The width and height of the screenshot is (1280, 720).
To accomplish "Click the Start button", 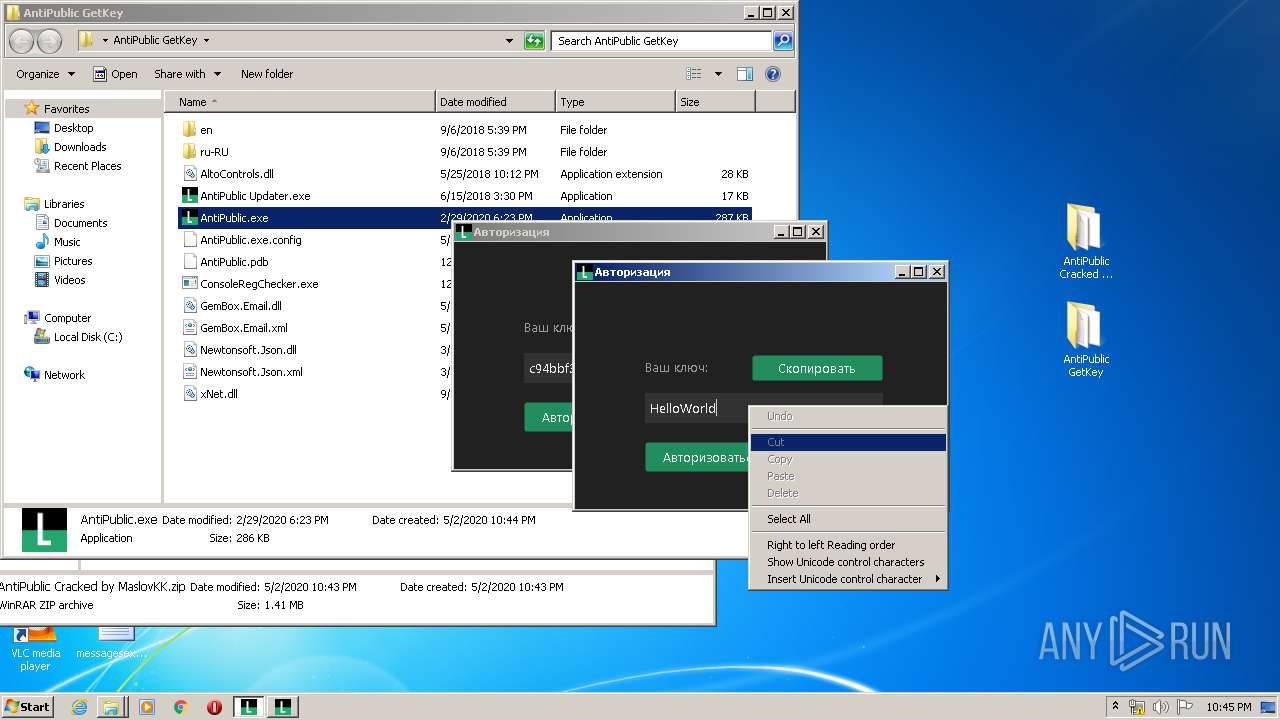I will click(28, 706).
